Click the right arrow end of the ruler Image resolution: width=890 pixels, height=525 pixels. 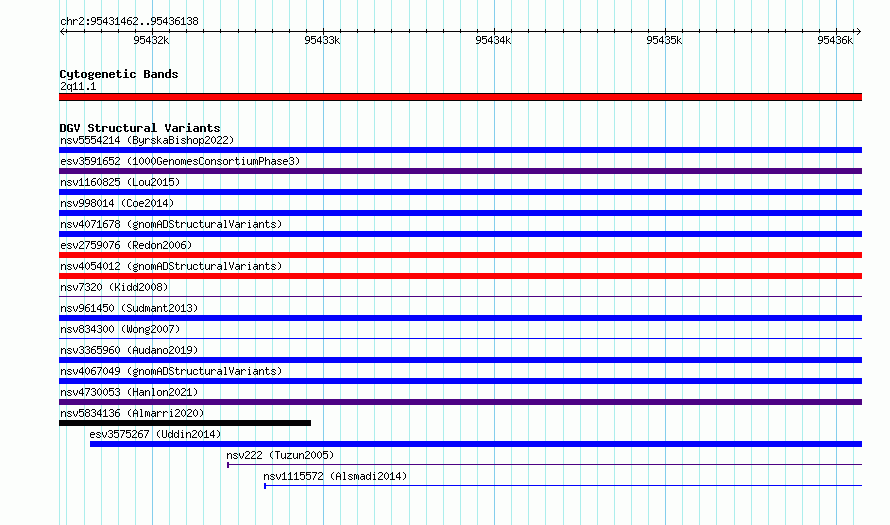[858, 32]
